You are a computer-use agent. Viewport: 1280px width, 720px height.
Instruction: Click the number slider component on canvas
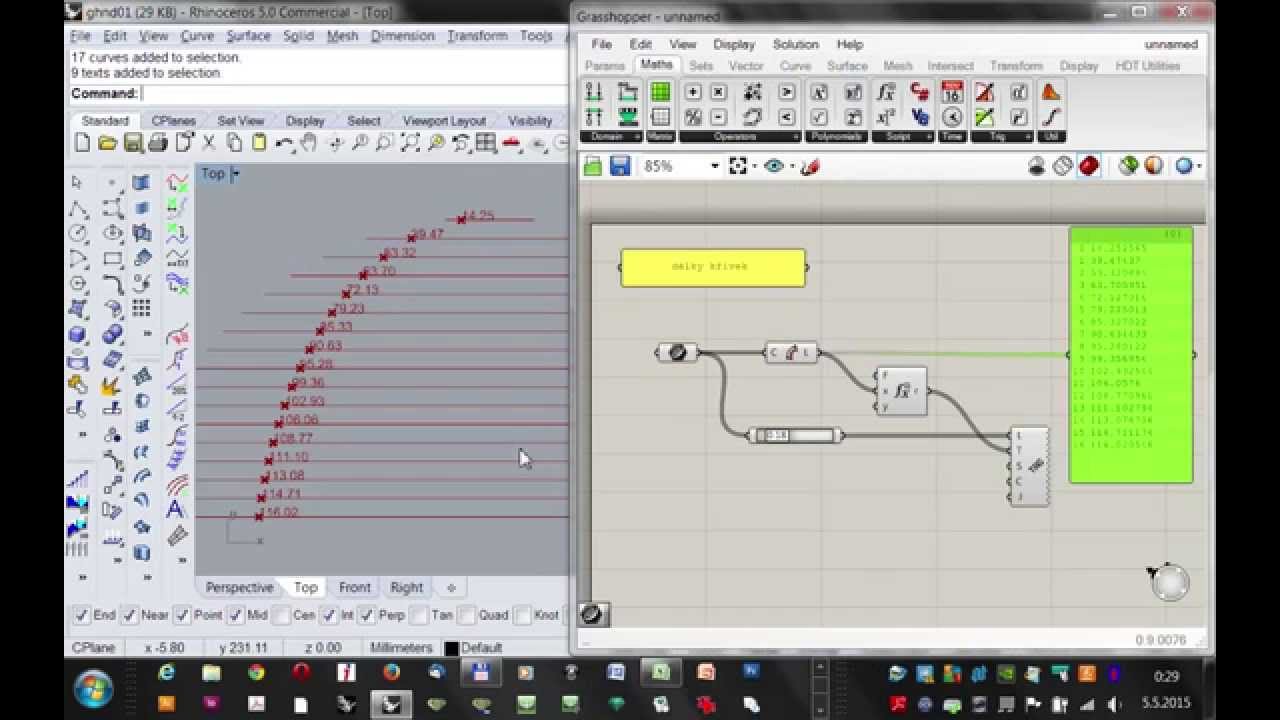click(x=797, y=435)
